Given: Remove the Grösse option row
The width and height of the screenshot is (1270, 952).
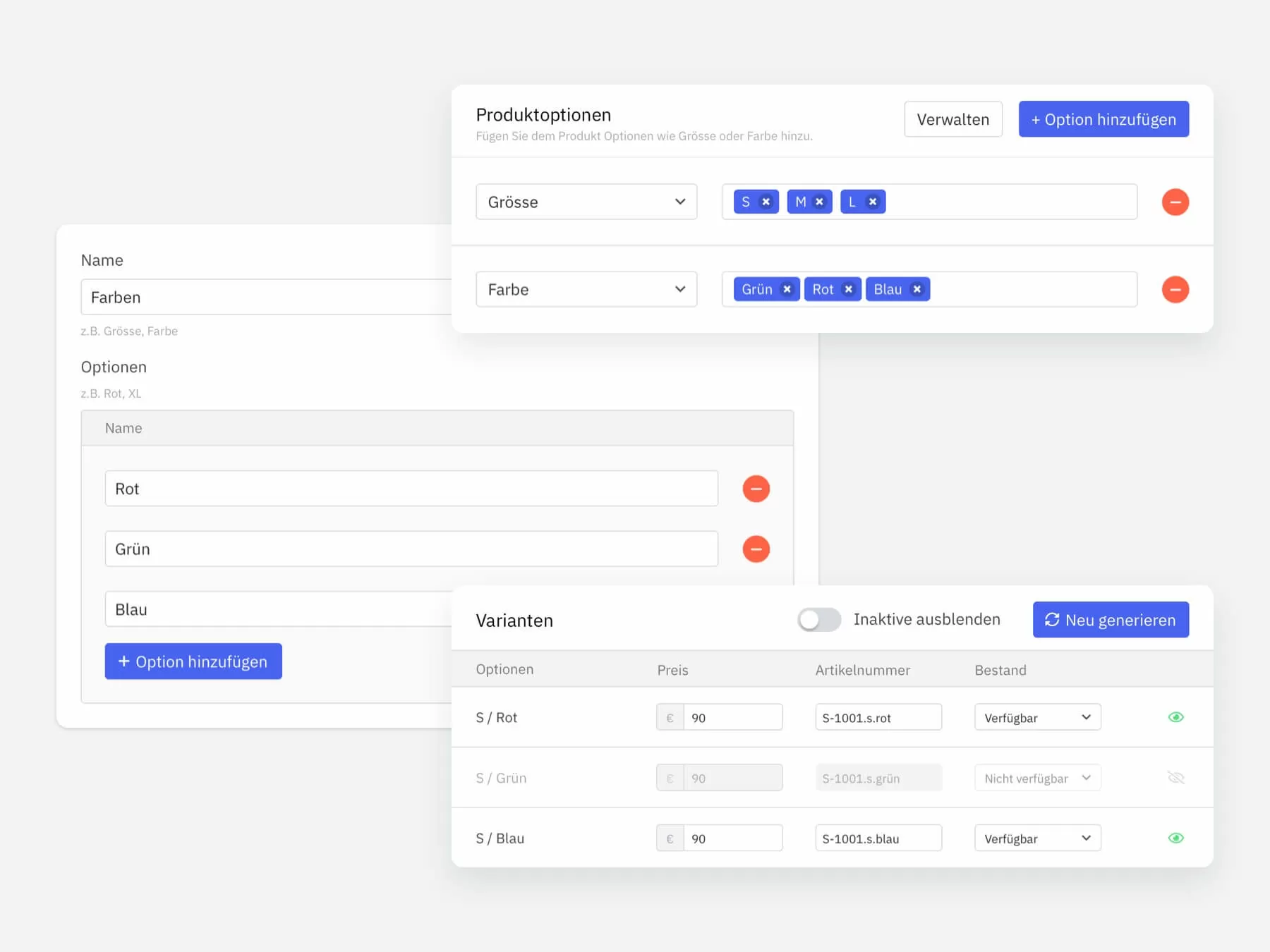Looking at the screenshot, I should 1175,202.
